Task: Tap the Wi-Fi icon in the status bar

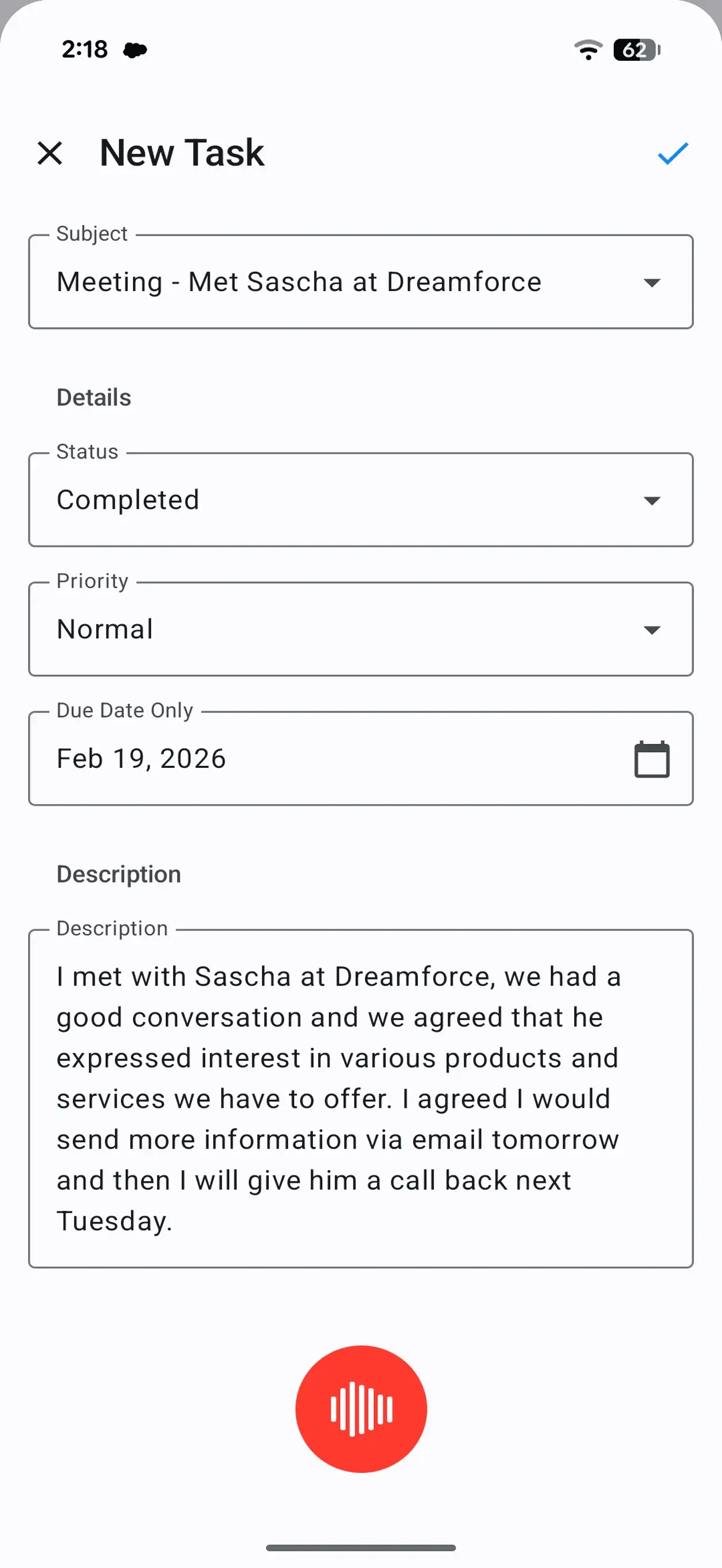Action: [587, 50]
